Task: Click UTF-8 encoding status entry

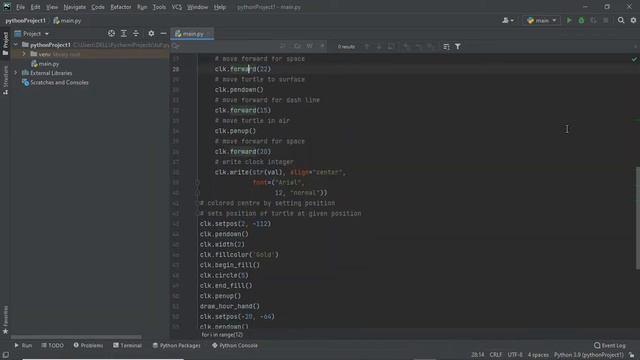Action: click(515, 355)
